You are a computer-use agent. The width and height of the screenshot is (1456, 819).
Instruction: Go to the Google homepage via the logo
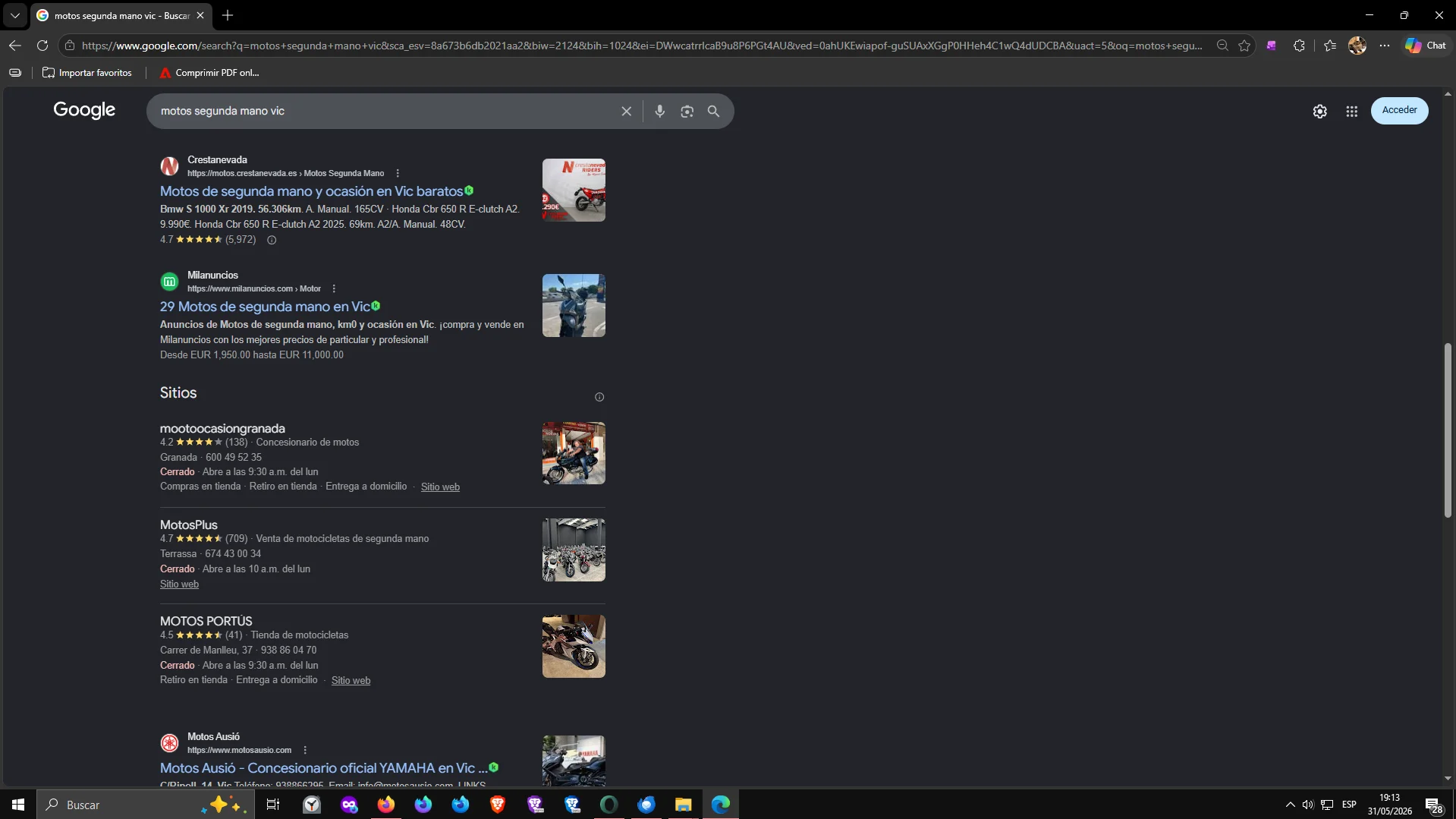[x=84, y=110]
